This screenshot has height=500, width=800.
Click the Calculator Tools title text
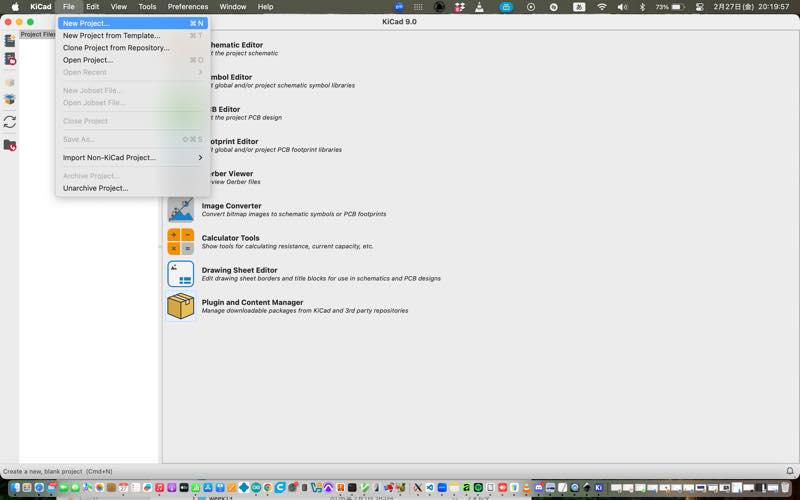coord(231,238)
